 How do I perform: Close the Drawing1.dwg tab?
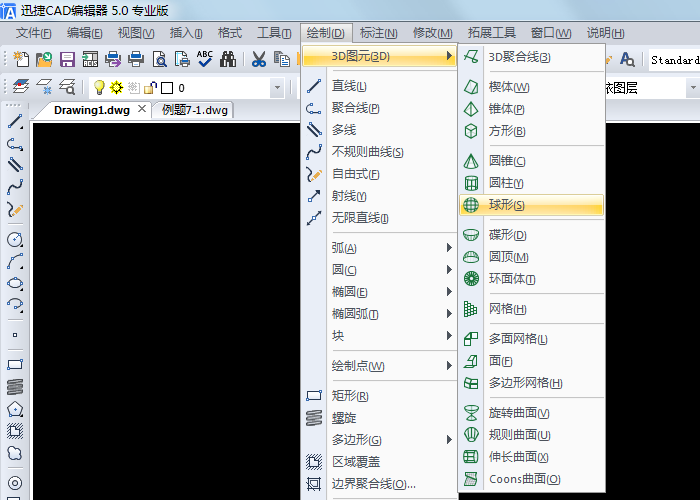click(142, 108)
